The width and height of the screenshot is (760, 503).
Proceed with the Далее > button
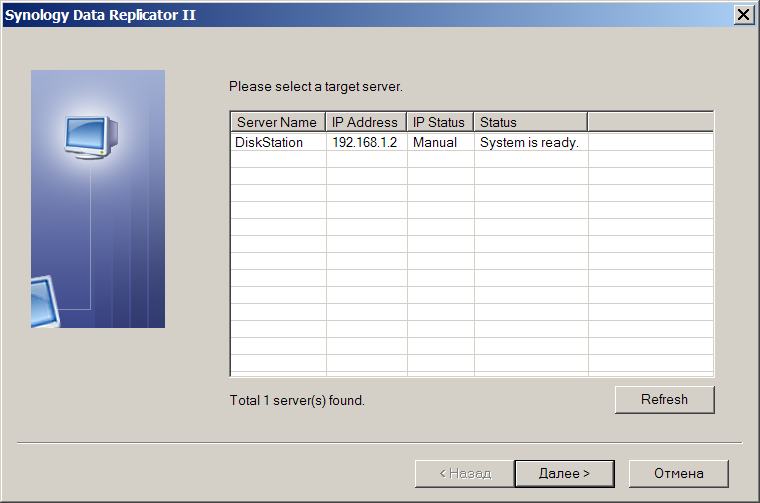click(x=565, y=473)
